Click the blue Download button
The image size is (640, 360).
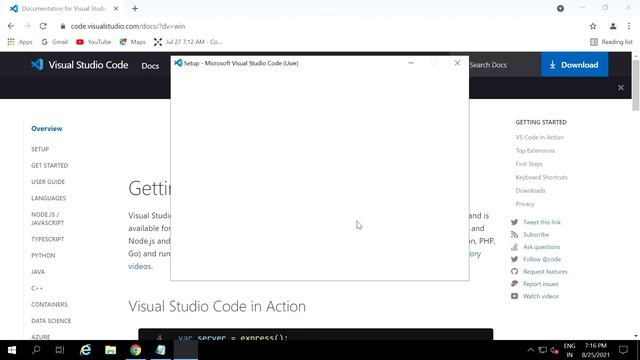[x=574, y=65]
